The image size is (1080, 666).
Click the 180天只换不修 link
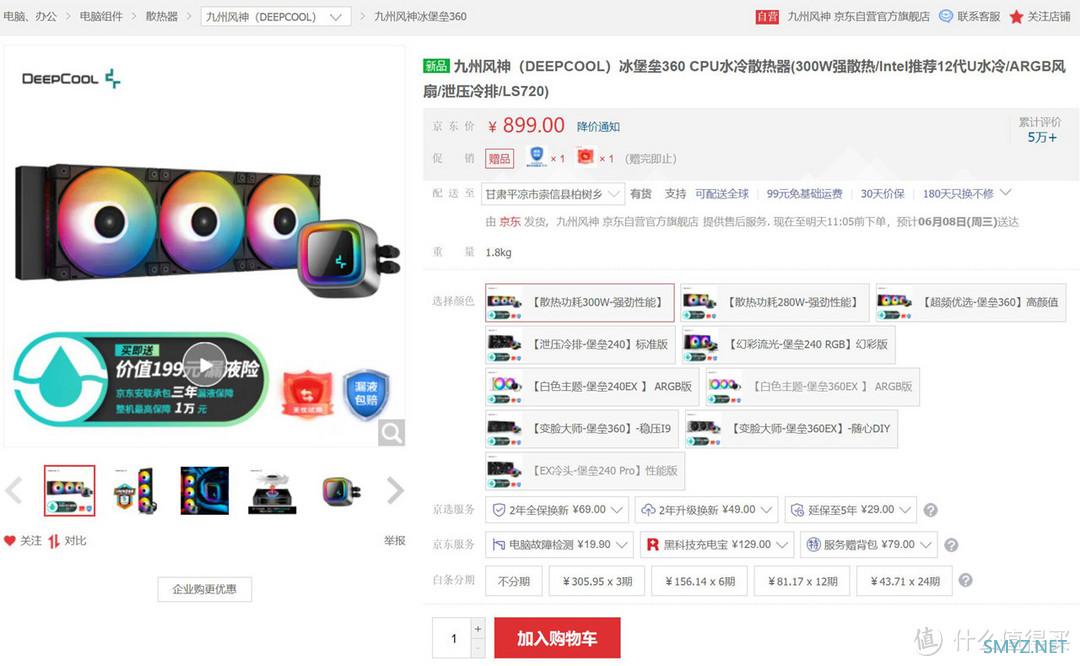958,194
